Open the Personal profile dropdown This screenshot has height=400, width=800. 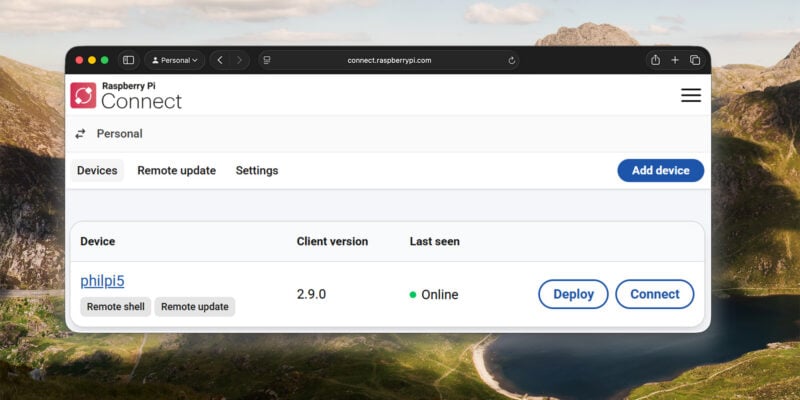[x=174, y=60]
